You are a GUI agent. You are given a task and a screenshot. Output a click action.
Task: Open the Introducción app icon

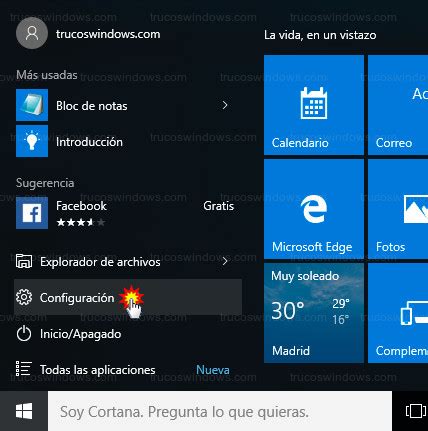tap(32, 141)
